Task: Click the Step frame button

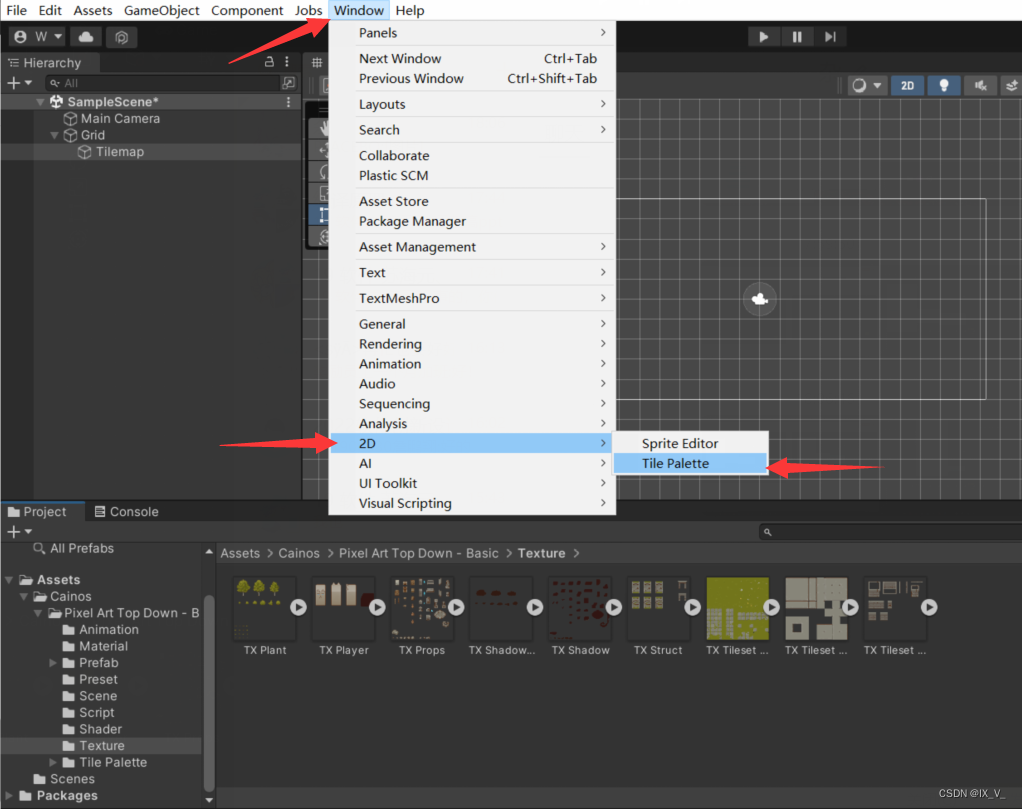Action: [x=830, y=37]
